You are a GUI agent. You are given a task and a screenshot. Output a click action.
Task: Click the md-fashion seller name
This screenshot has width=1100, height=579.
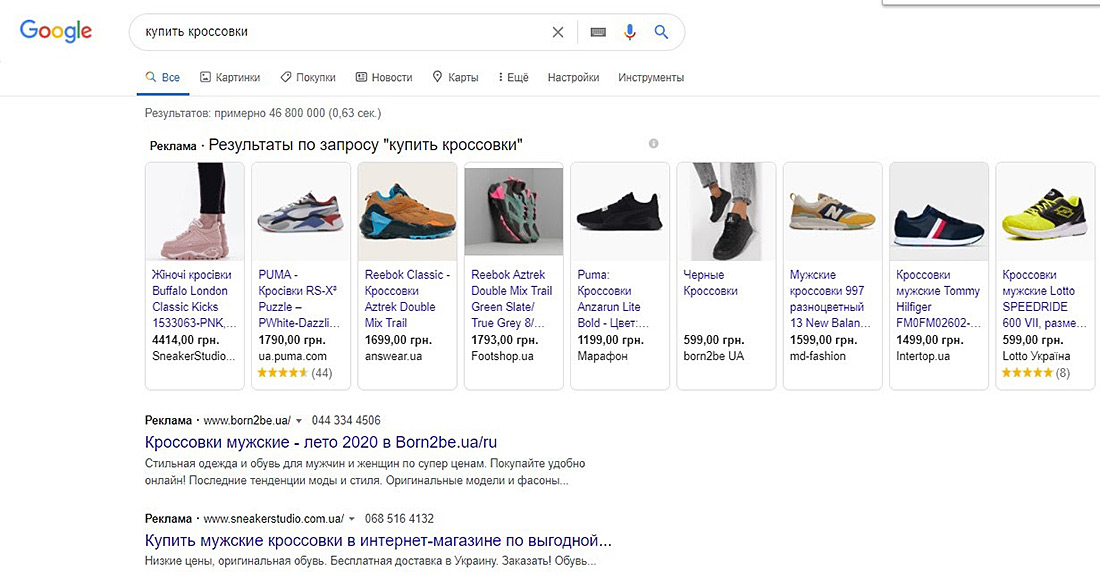[x=817, y=357]
